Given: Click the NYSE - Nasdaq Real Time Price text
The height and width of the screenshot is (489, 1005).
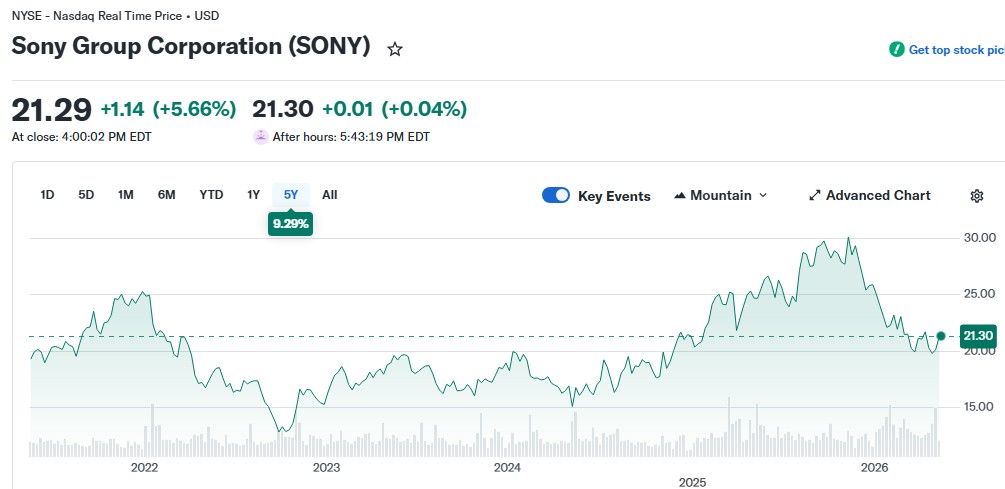Looking at the screenshot, I should pyautogui.click(x=115, y=16).
